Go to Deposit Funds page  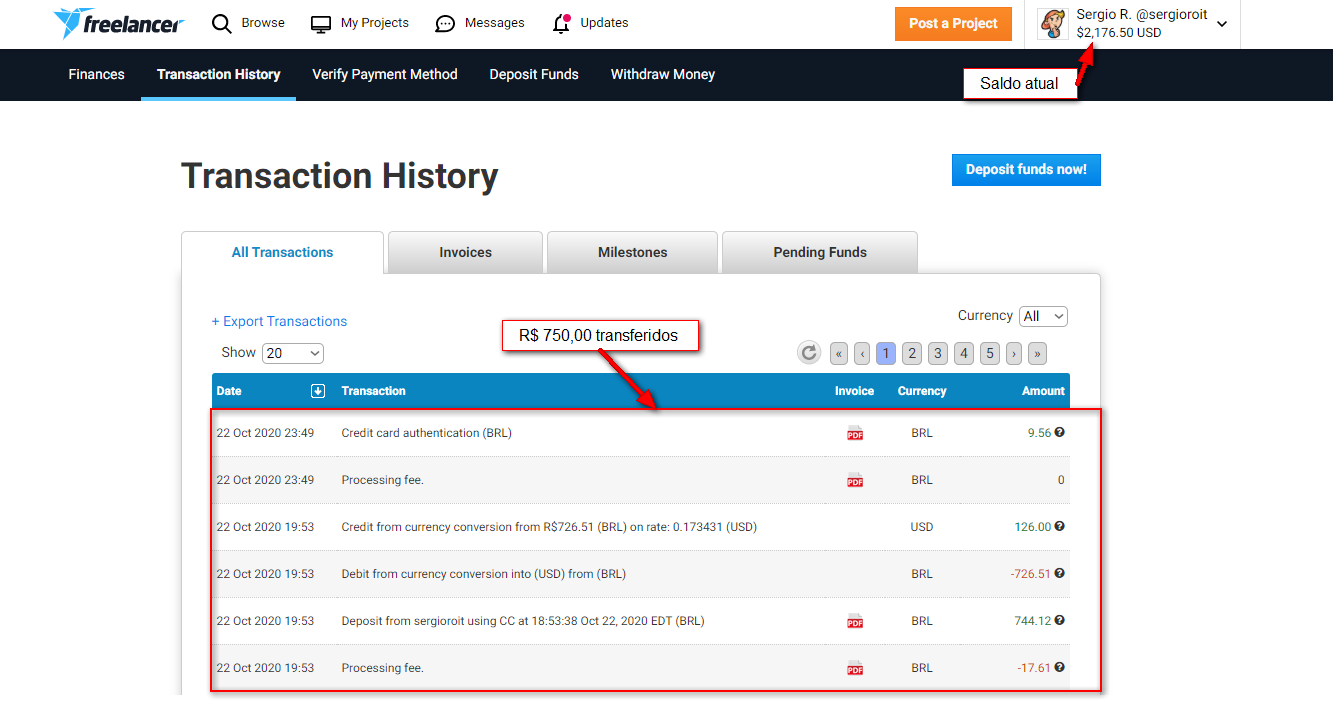(534, 74)
